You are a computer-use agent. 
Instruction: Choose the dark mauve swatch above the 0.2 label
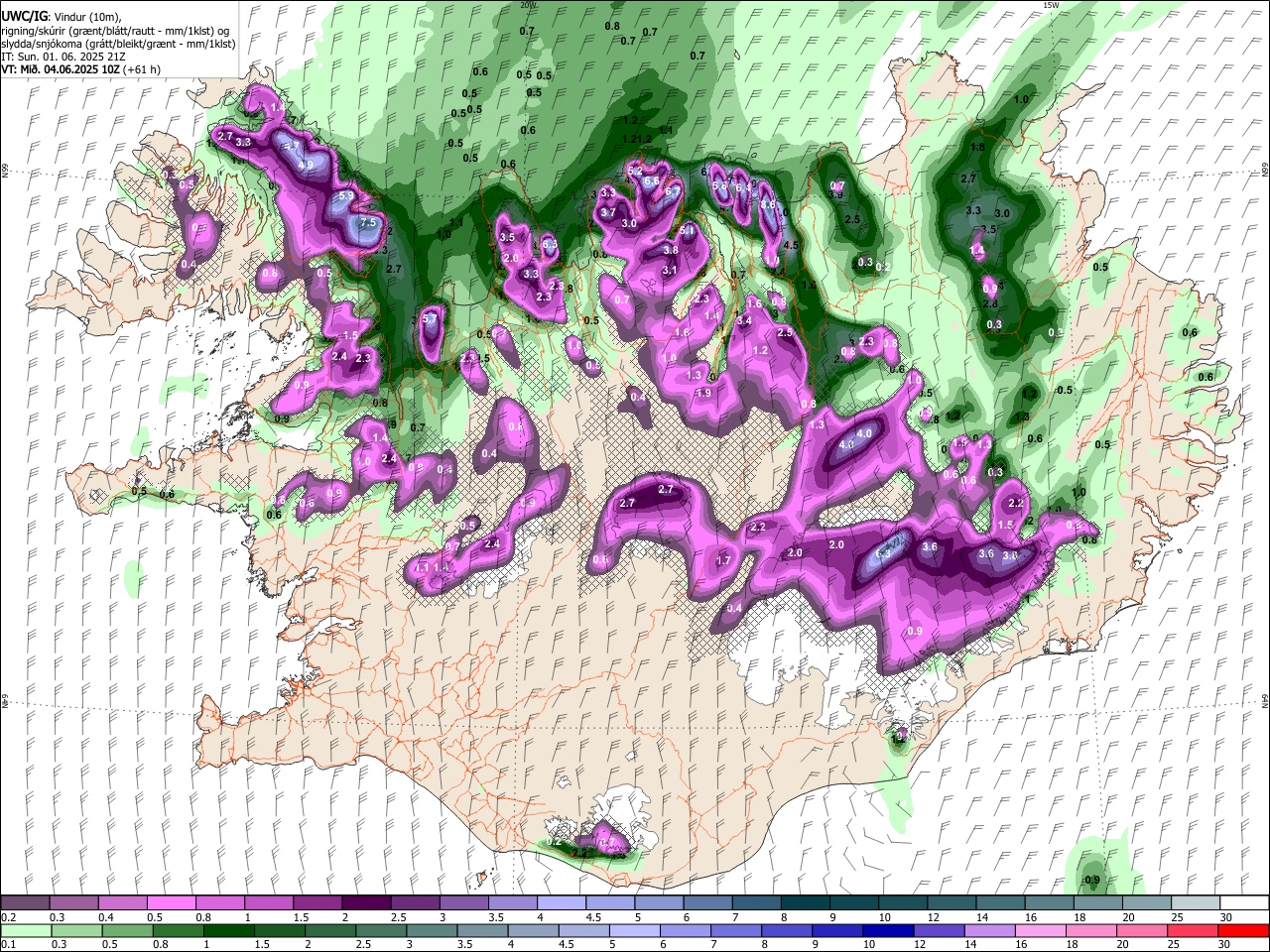pyautogui.click(x=26, y=903)
